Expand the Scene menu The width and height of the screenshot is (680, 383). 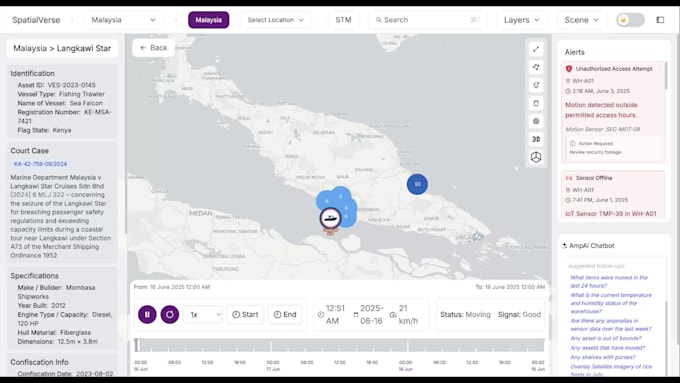(581, 20)
